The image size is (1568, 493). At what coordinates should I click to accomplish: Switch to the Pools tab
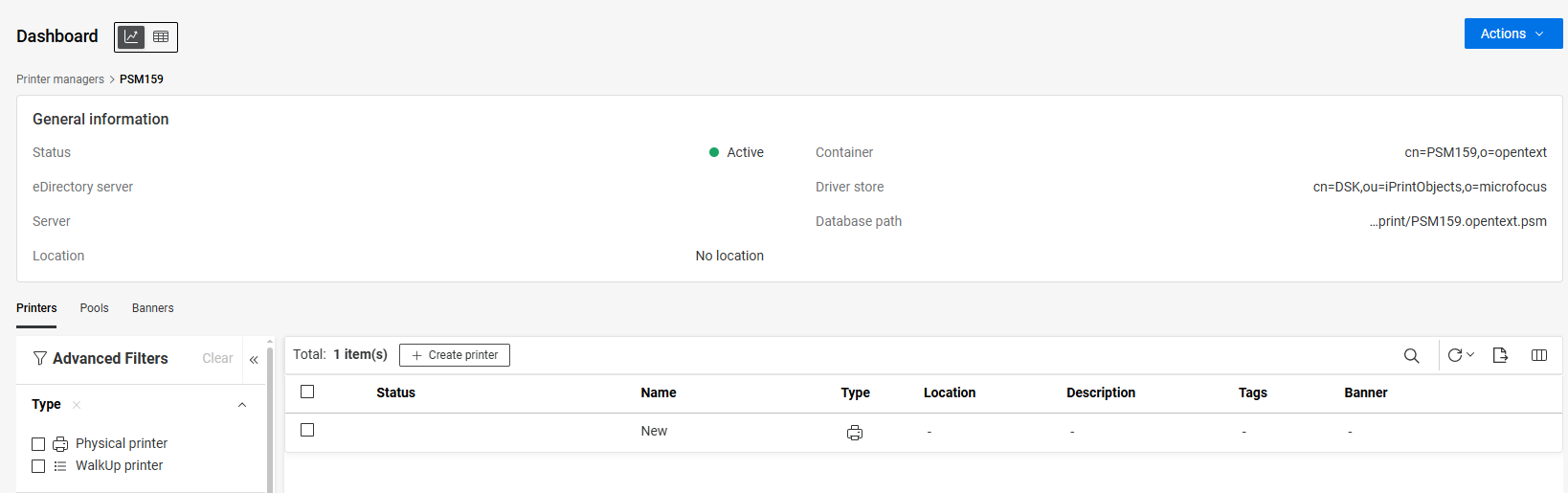pyautogui.click(x=94, y=308)
